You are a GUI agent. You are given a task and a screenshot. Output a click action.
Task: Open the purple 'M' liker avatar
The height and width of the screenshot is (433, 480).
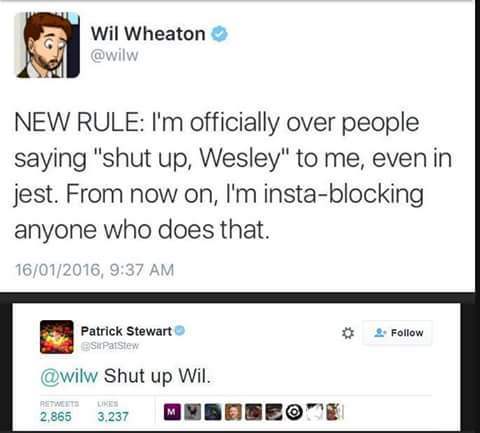(172, 412)
